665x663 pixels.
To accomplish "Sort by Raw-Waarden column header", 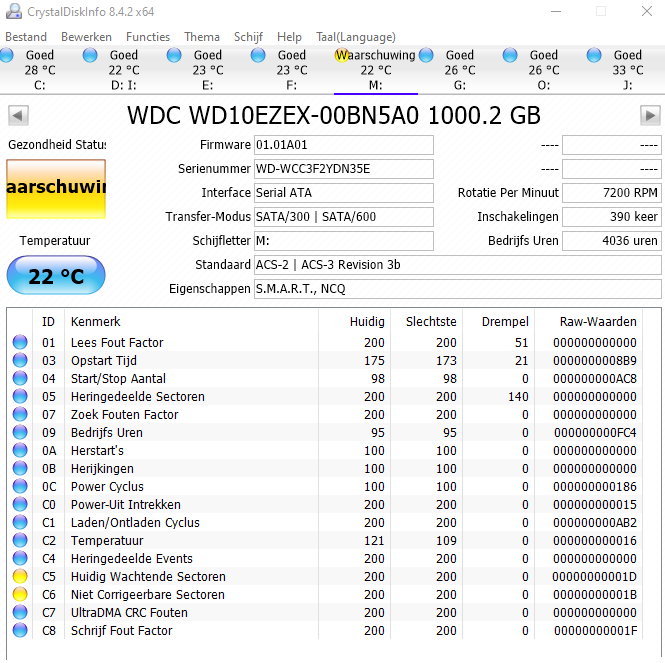I will pos(598,322).
